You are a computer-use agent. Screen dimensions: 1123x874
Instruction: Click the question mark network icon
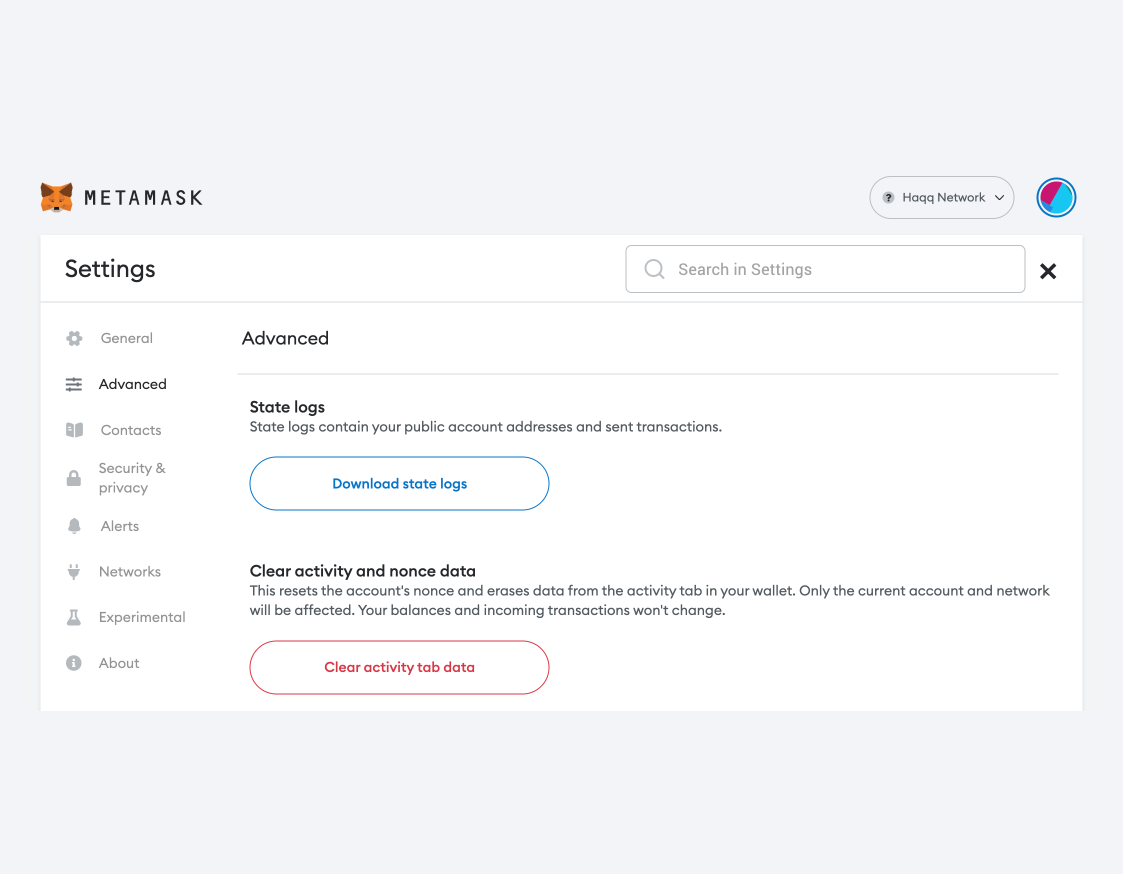[x=888, y=198]
